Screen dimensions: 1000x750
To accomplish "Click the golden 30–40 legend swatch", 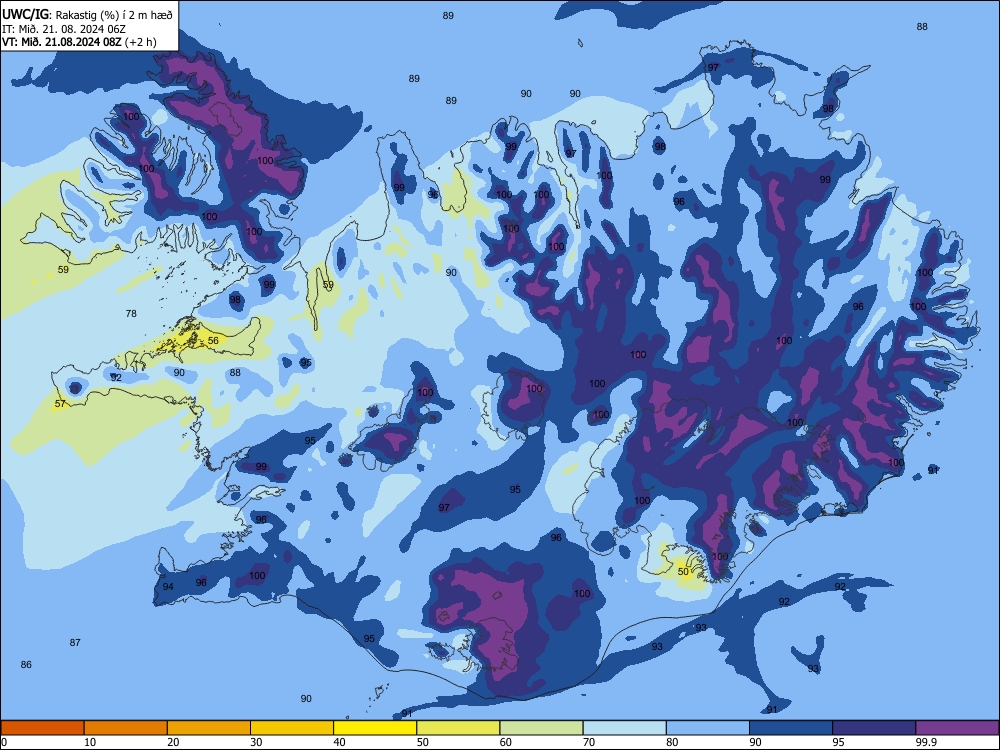I will pos(292,728).
